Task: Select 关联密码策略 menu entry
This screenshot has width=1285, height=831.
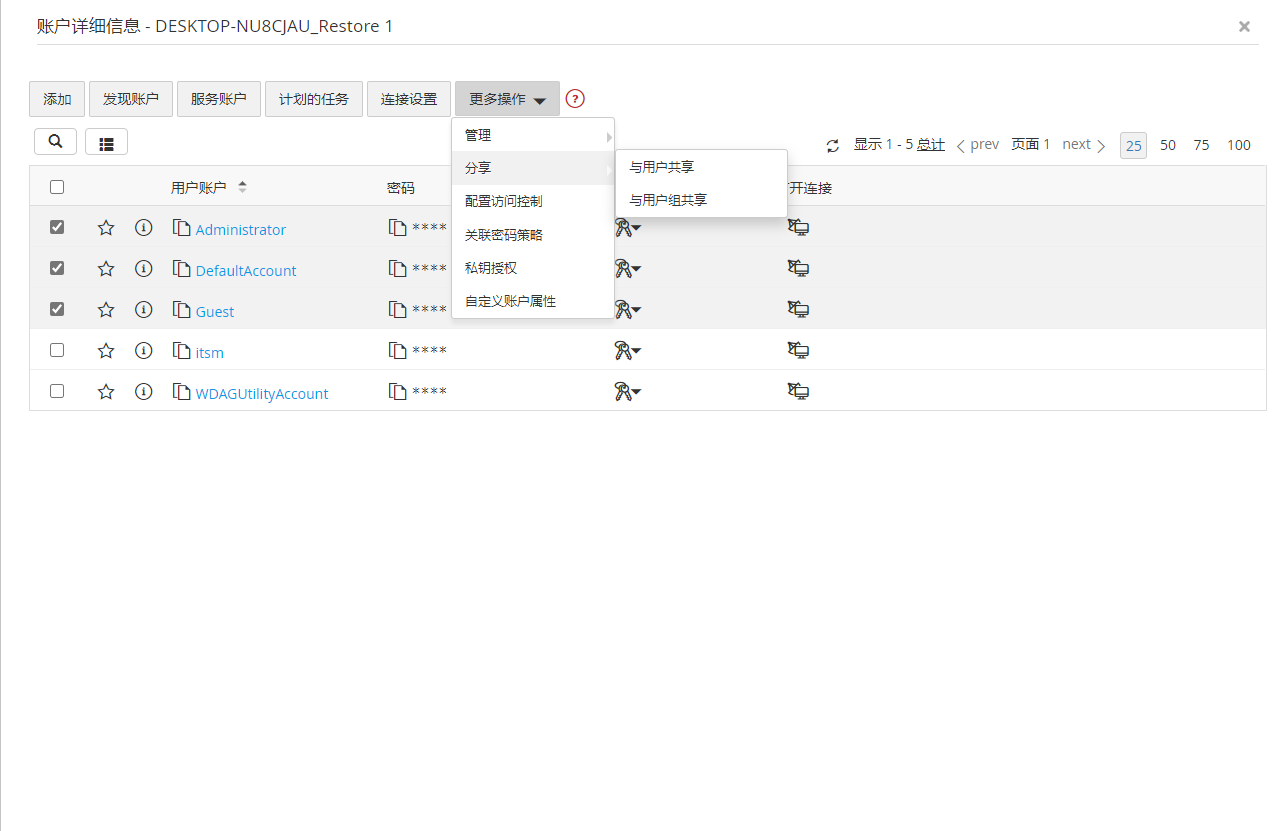Action: pos(504,235)
